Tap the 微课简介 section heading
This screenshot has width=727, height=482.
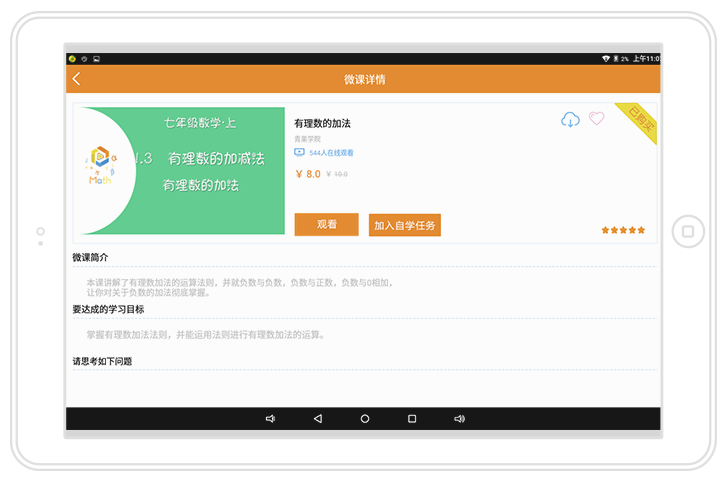pos(90,258)
